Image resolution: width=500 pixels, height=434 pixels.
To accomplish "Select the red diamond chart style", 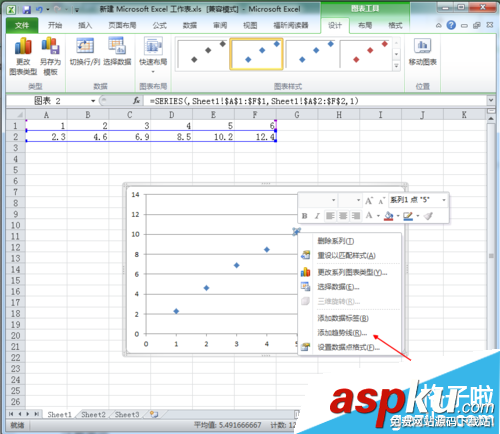I will [365, 54].
